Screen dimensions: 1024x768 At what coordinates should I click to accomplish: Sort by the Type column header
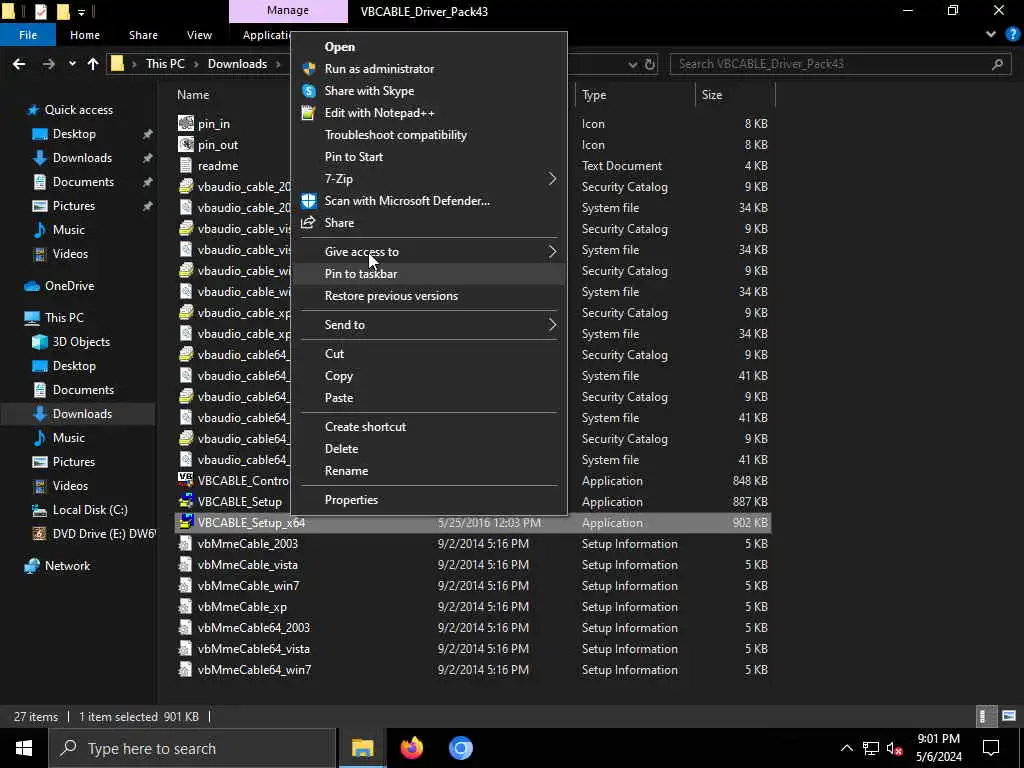point(594,95)
